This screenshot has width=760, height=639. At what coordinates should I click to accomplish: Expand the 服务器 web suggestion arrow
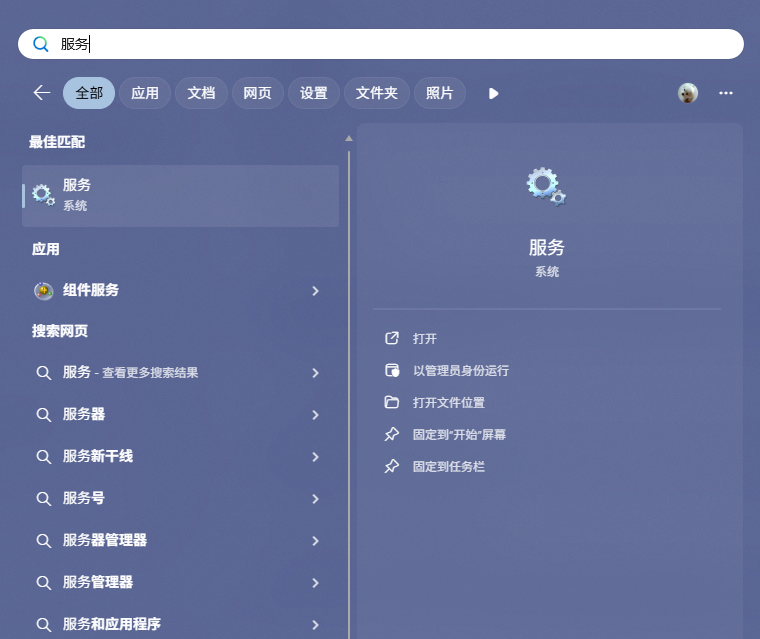[316, 415]
